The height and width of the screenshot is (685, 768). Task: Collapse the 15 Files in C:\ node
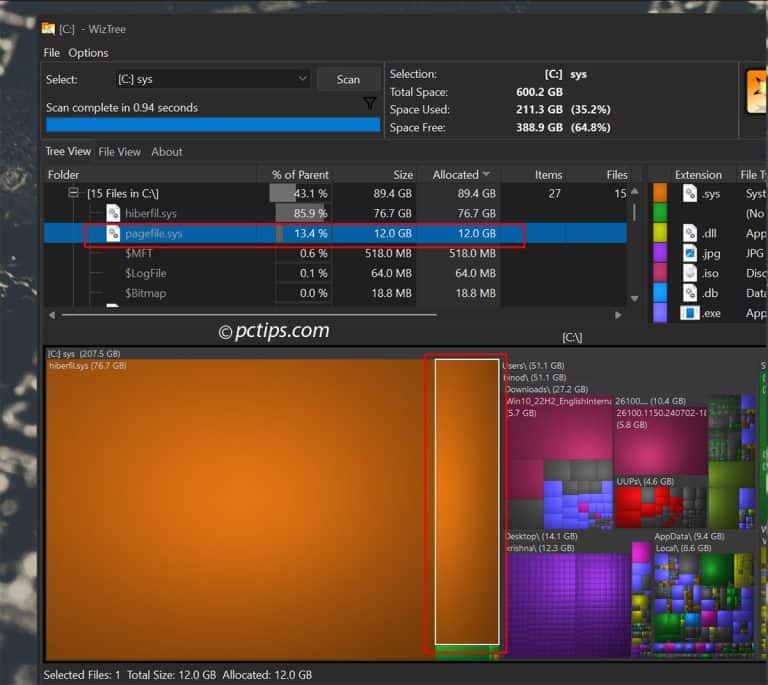pyautogui.click(x=74, y=193)
